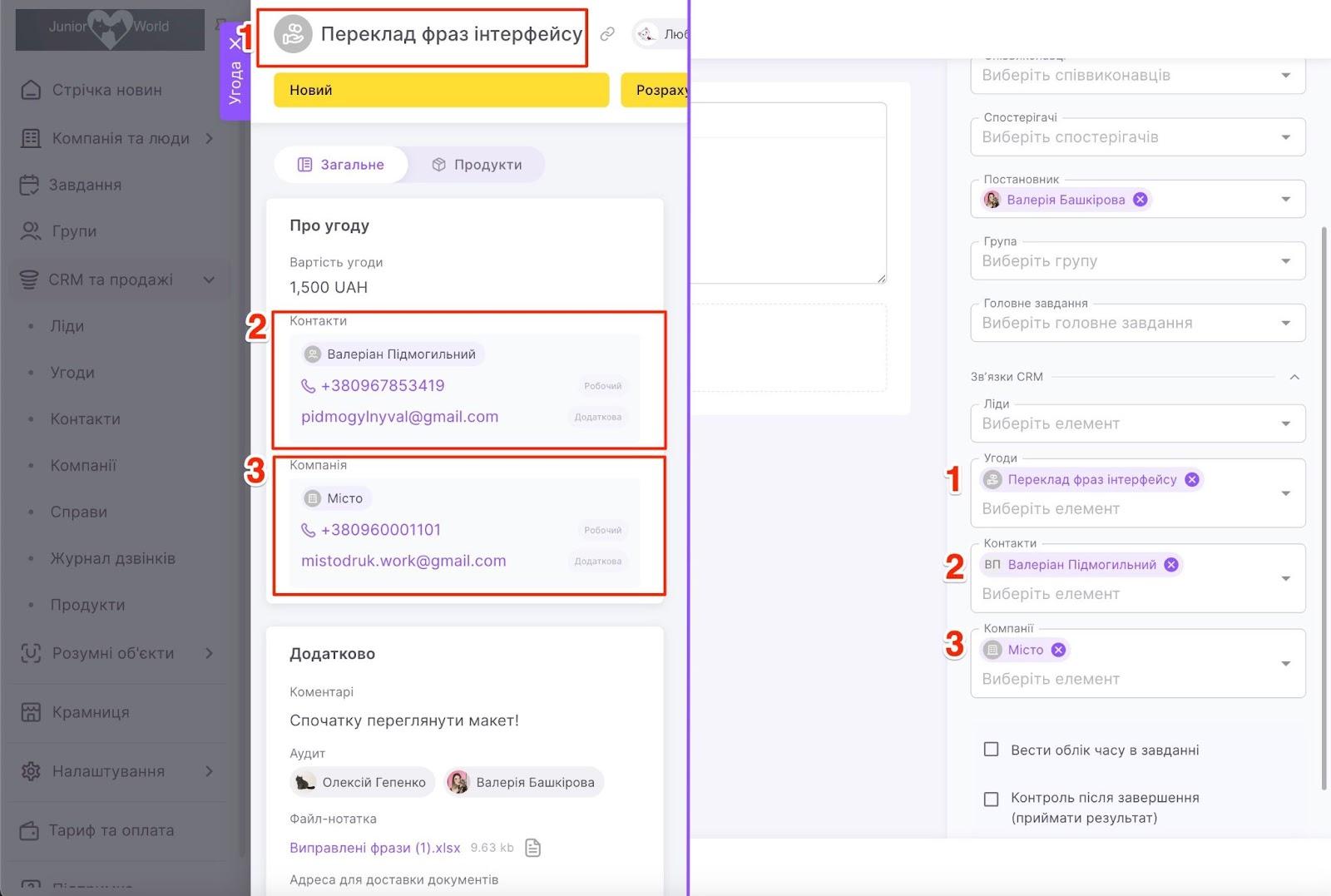Open Справи in the sidebar

[79, 512]
